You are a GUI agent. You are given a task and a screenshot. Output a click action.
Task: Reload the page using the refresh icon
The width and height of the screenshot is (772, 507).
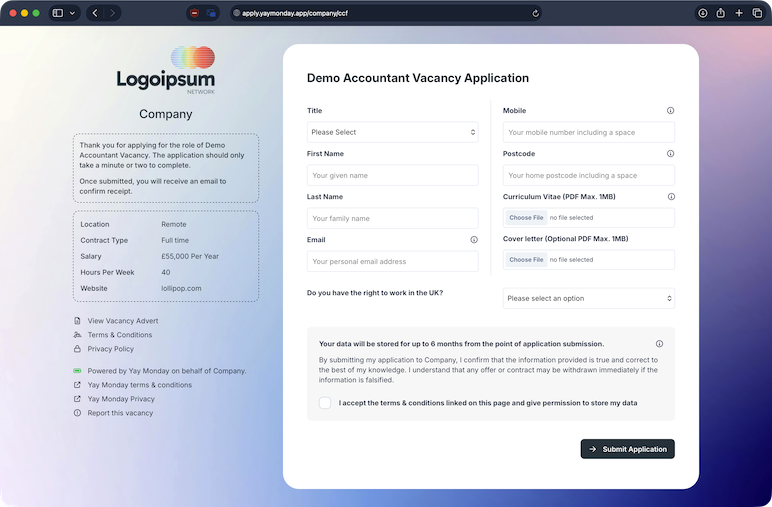pos(536,13)
